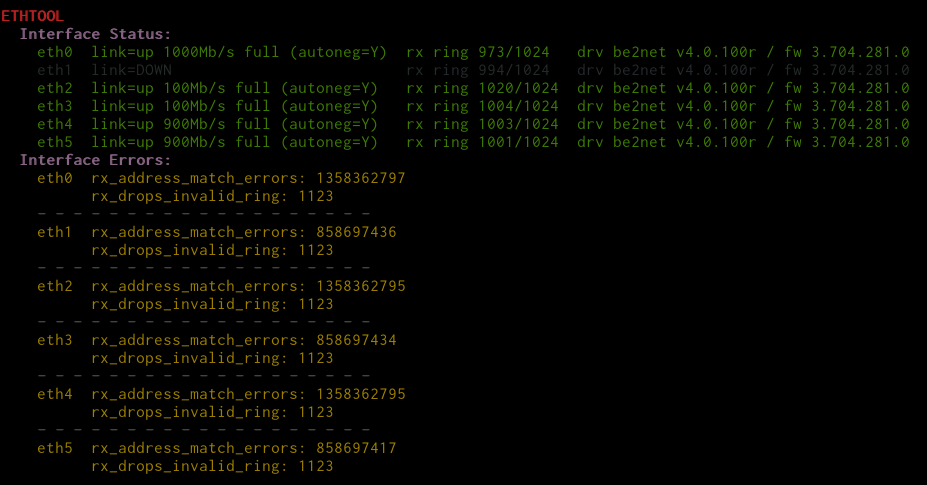Viewport: 927px width, 485px height.
Task: Click eth4 label in Interface Errors section
Action: [55, 394]
